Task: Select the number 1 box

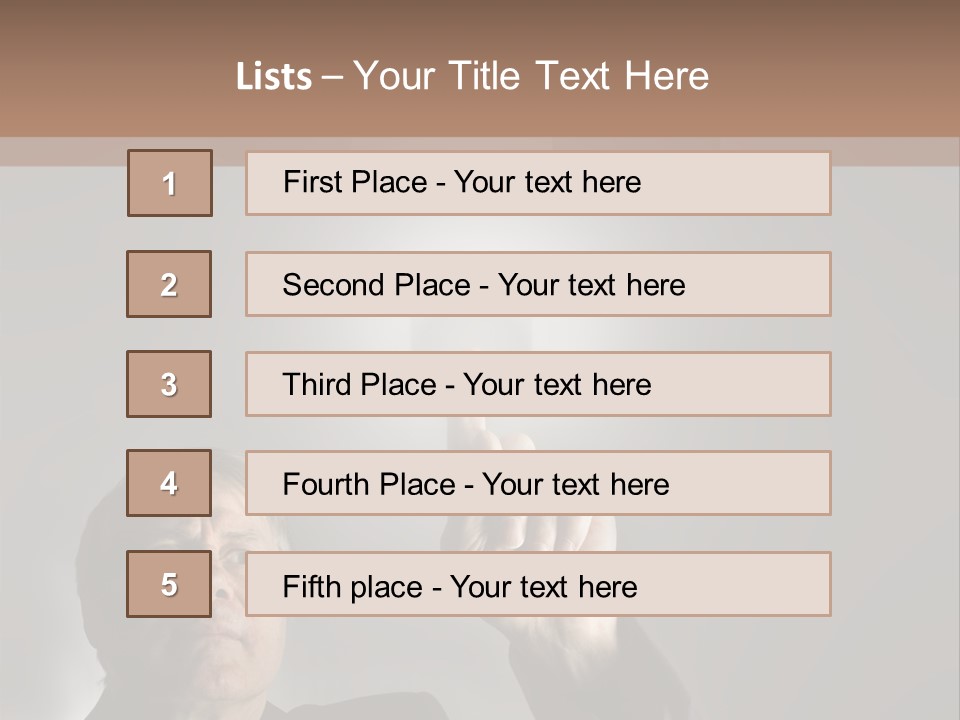Action: [x=170, y=183]
